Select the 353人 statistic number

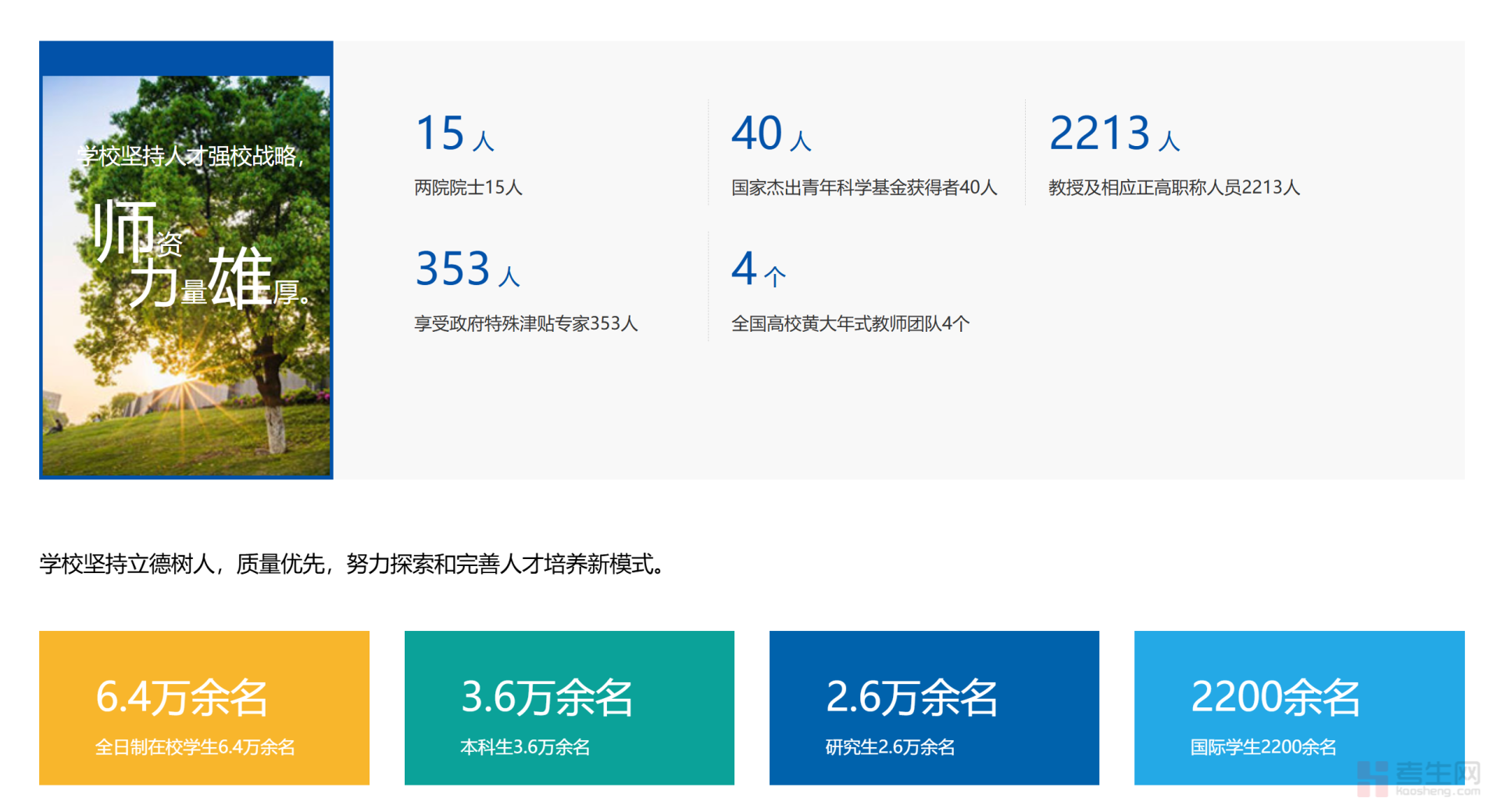pyautogui.click(x=467, y=269)
